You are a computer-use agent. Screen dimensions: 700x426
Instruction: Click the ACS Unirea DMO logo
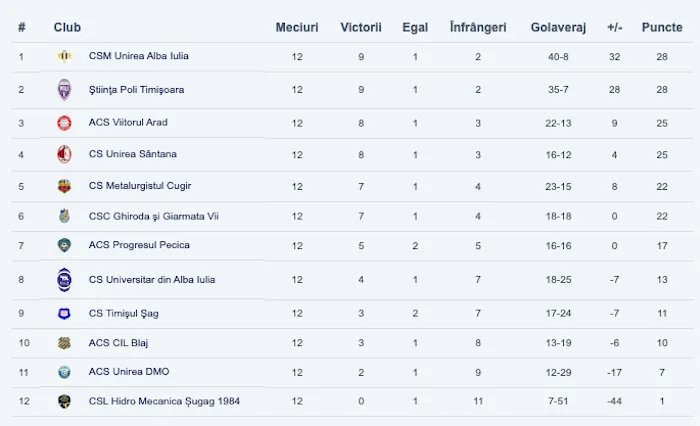click(64, 372)
